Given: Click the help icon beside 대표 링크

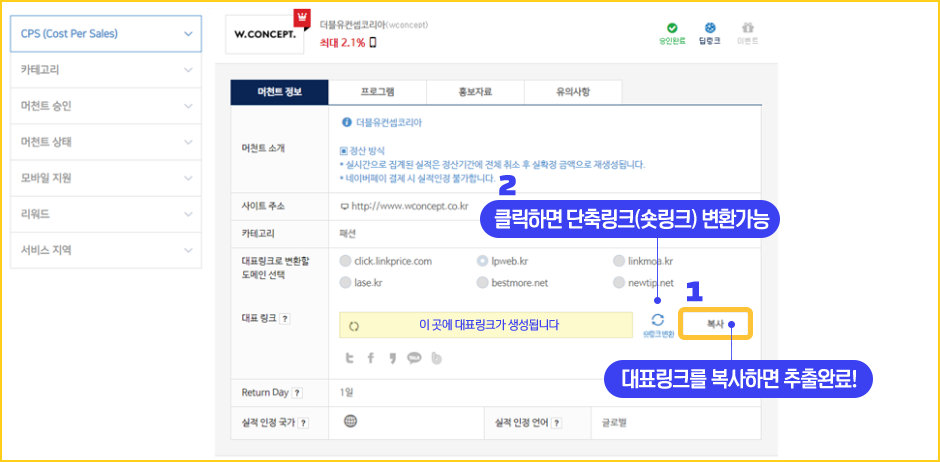Looking at the screenshot, I should point(285,319).
